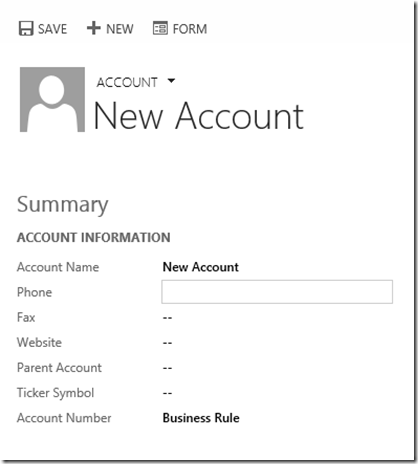The height and width of the screenshot is (464, 418).
Task: Click the empty Parent Account lookup field
Action: tap(167, 368)
